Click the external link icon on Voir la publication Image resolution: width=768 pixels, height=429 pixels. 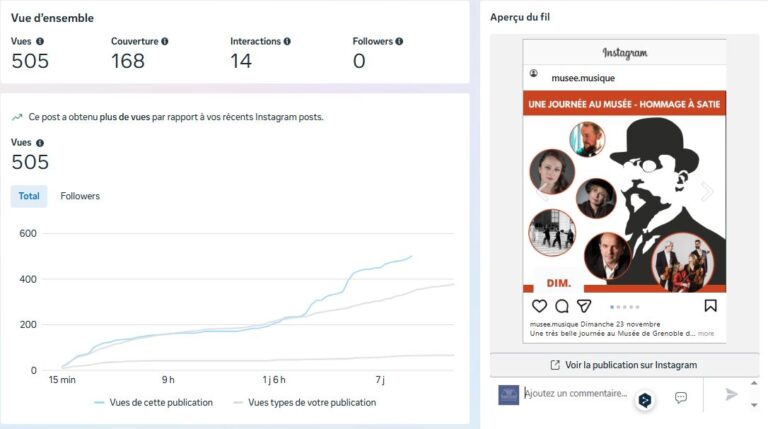pos(555,365)
